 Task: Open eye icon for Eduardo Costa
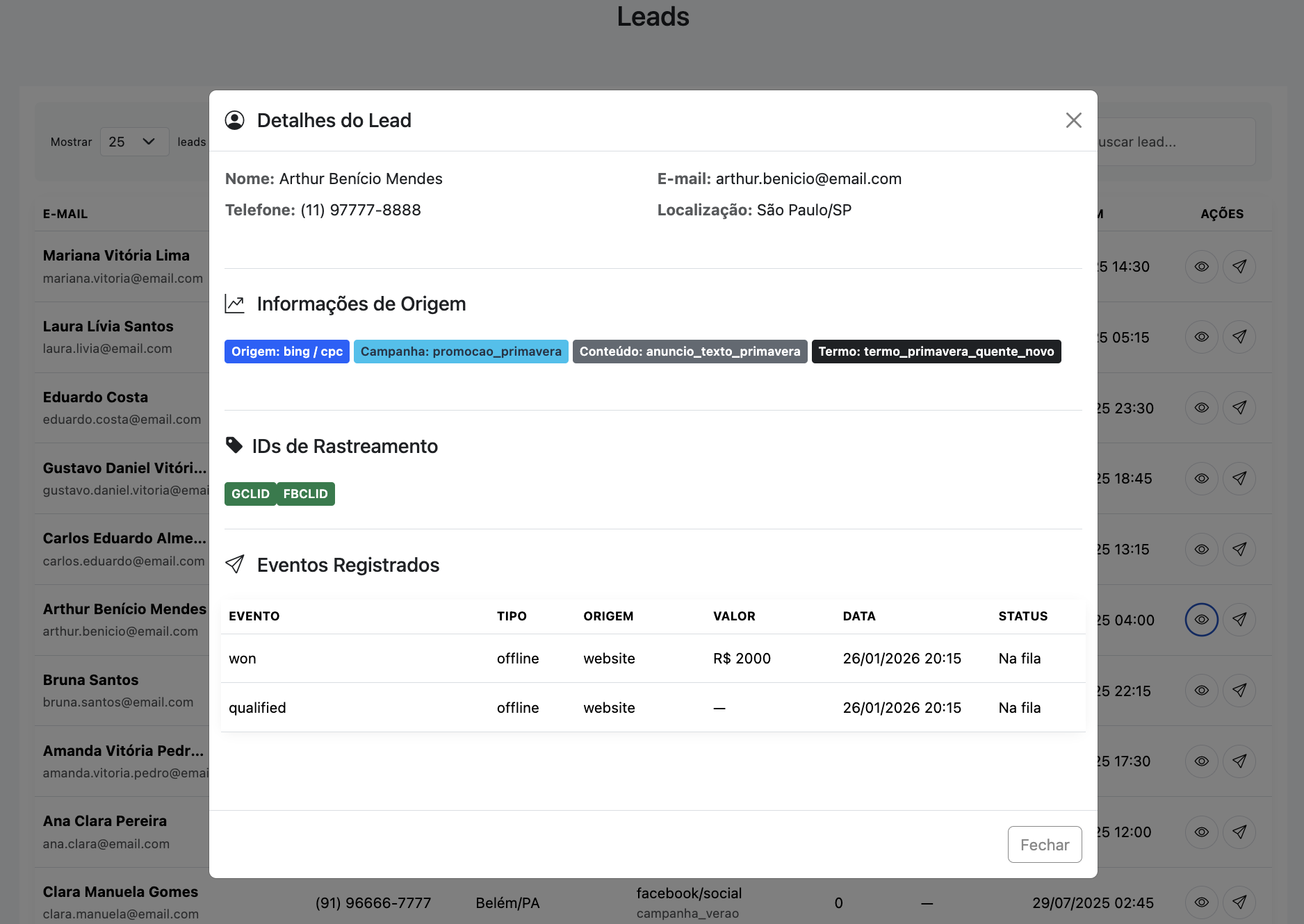tap(1201, 408)
